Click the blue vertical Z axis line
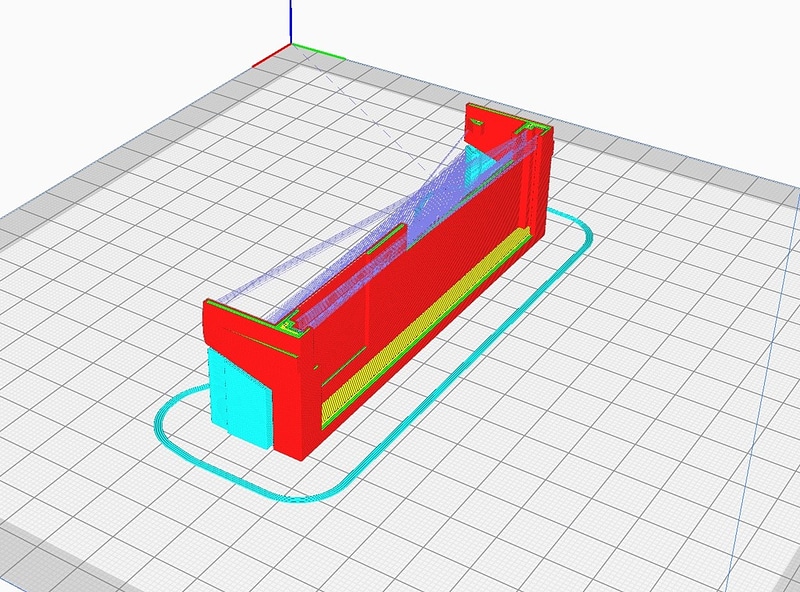 tap(291, 22)
